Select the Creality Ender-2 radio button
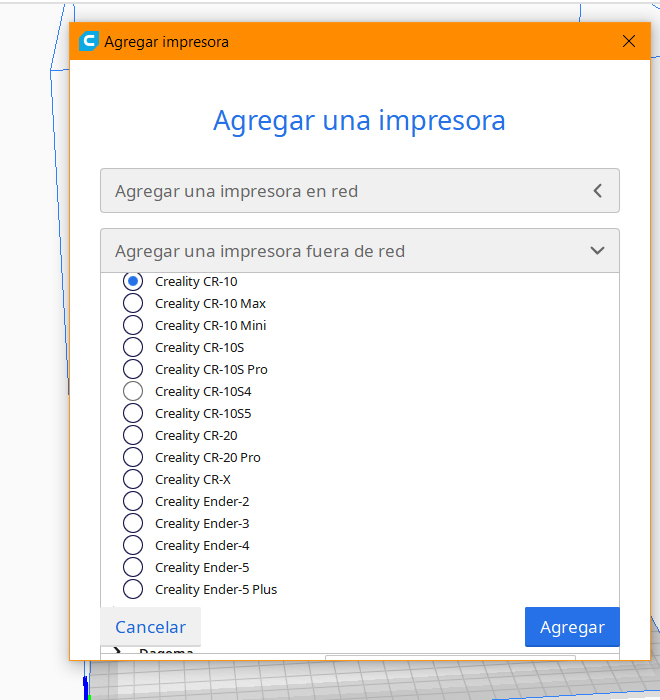 point(133,502)
